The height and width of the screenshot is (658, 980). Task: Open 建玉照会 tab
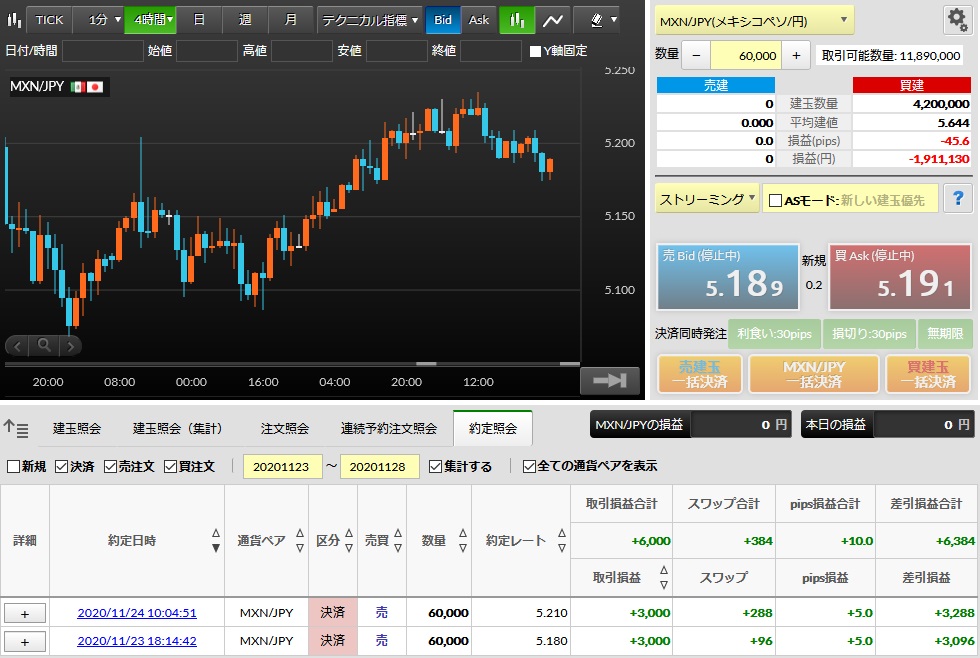coord(76,429)
